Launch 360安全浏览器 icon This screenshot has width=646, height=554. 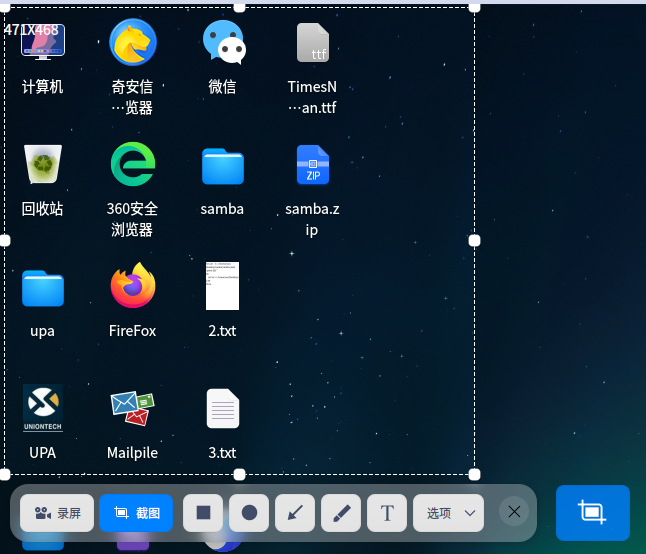133,164
